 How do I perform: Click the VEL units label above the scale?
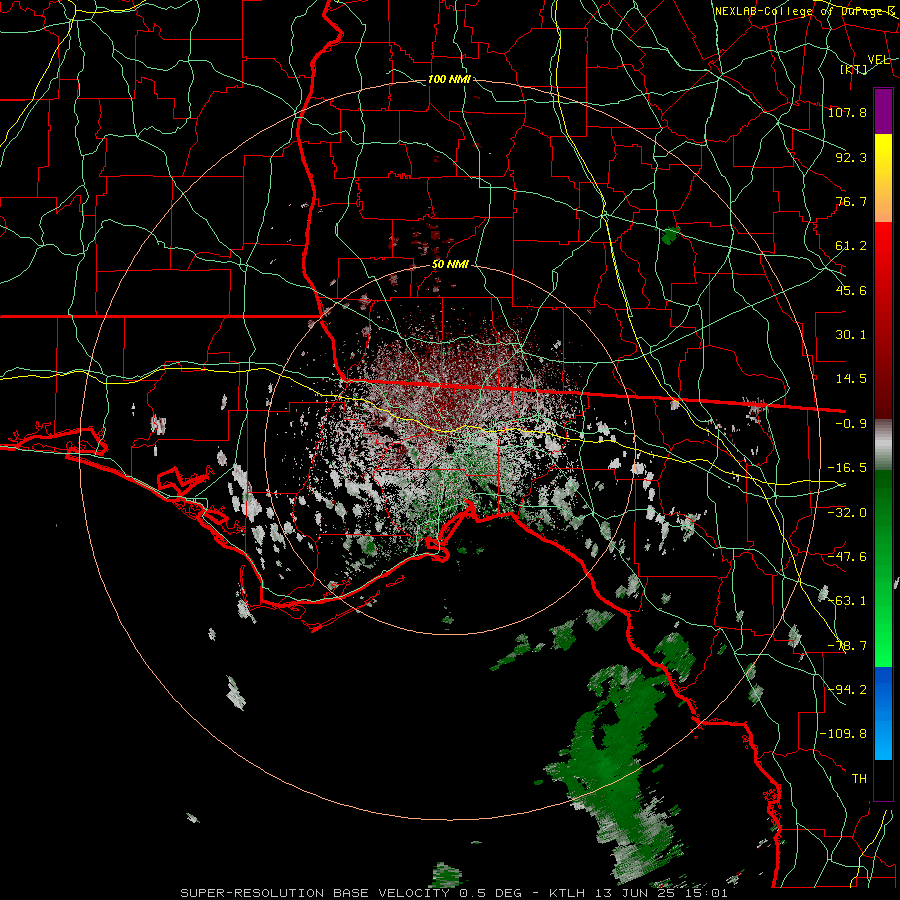click(x=878, y=60)
